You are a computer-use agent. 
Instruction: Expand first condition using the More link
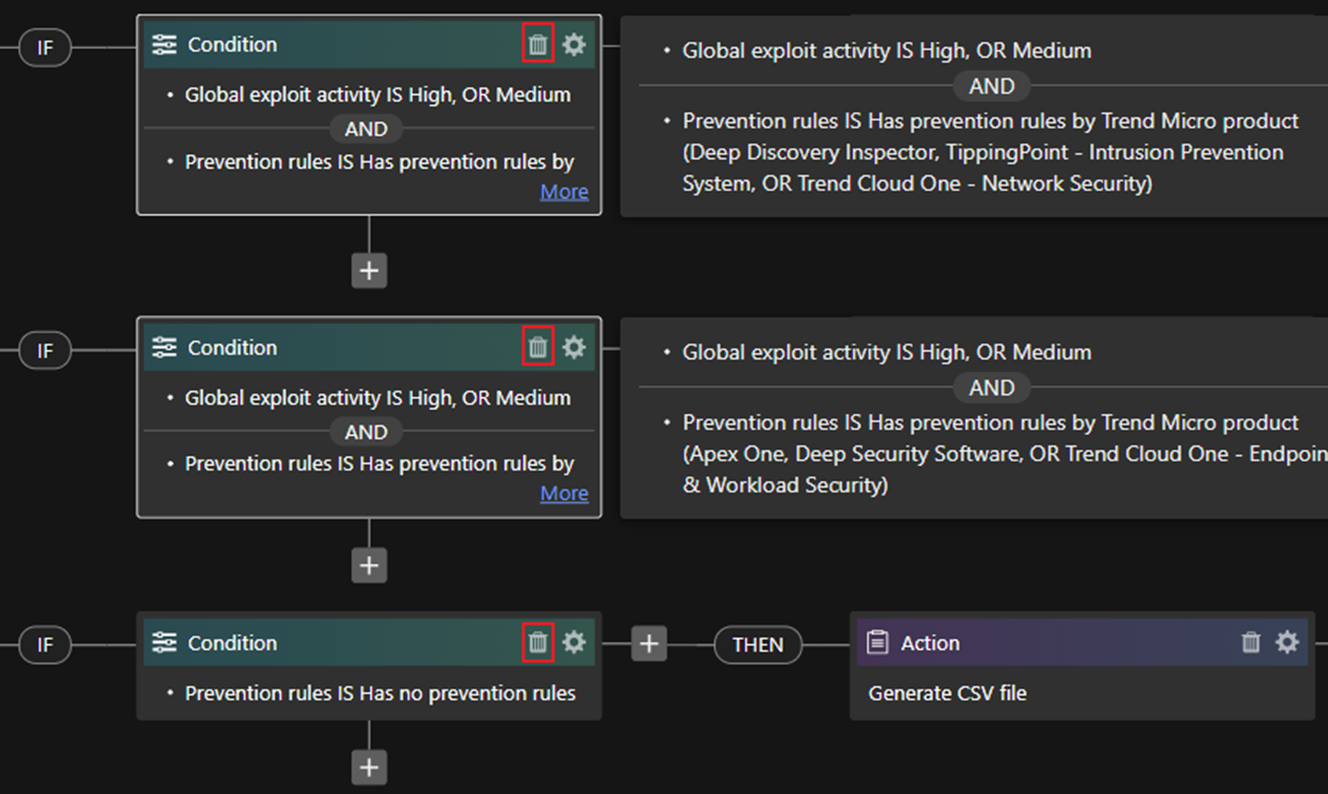[564, 192]
